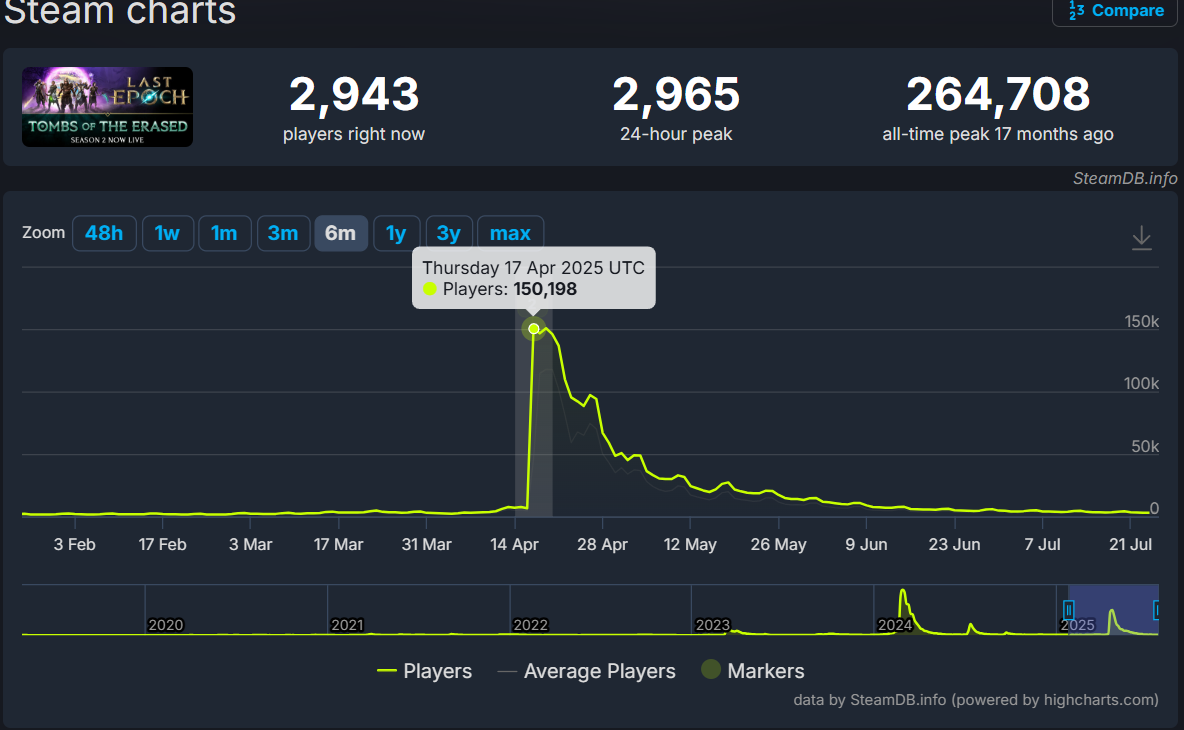1184x730 pixels.
Task: Set chart zoom to 1m
Action: pos(224,233)
